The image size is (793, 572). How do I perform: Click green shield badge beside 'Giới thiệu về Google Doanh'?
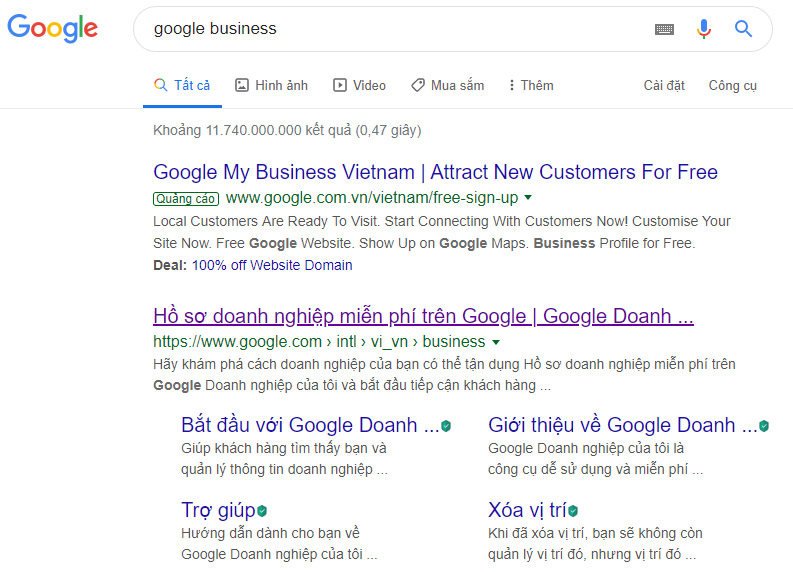click(764, 426)
